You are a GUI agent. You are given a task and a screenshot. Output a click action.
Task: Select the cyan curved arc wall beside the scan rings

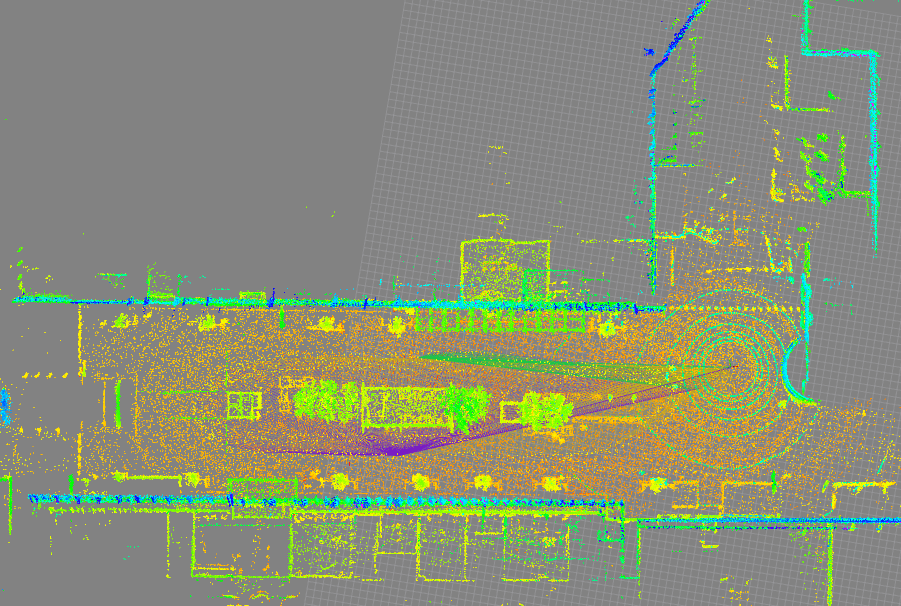(x=796, y=372)
